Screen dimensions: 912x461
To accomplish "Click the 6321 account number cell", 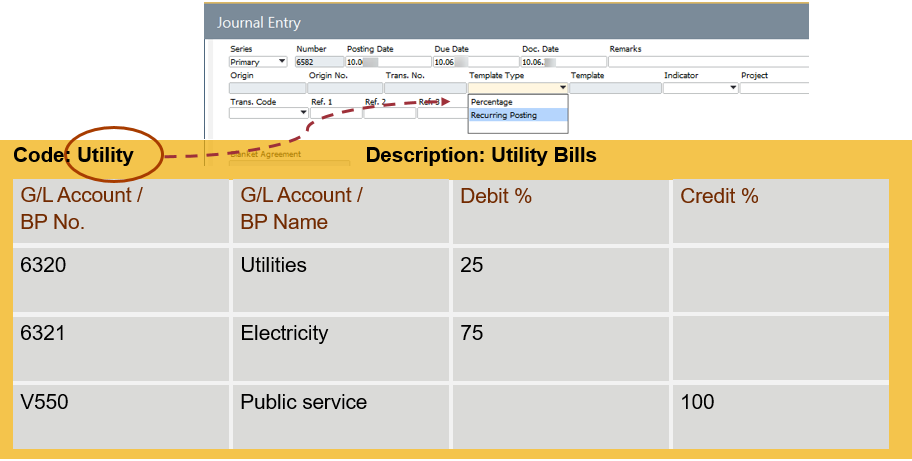I will coord(121,348).
